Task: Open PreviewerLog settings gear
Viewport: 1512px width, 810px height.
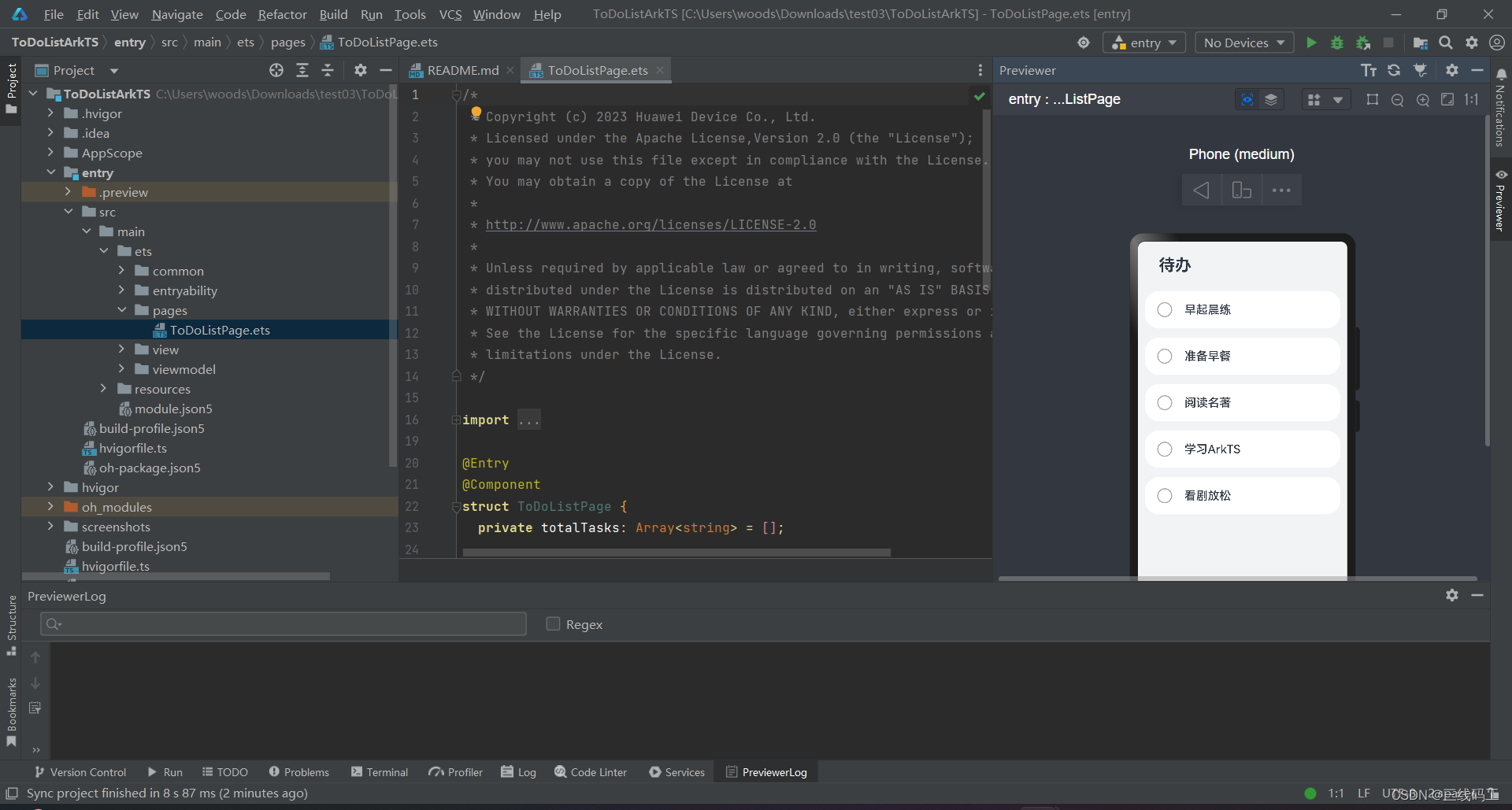Action: [x=1452, y=595]
